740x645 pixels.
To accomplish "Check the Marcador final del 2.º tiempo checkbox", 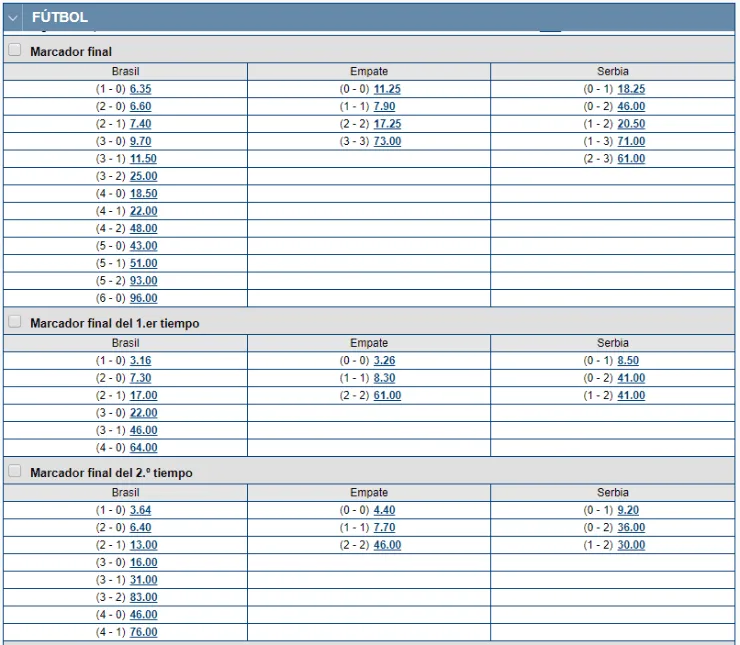I will 15,471.
